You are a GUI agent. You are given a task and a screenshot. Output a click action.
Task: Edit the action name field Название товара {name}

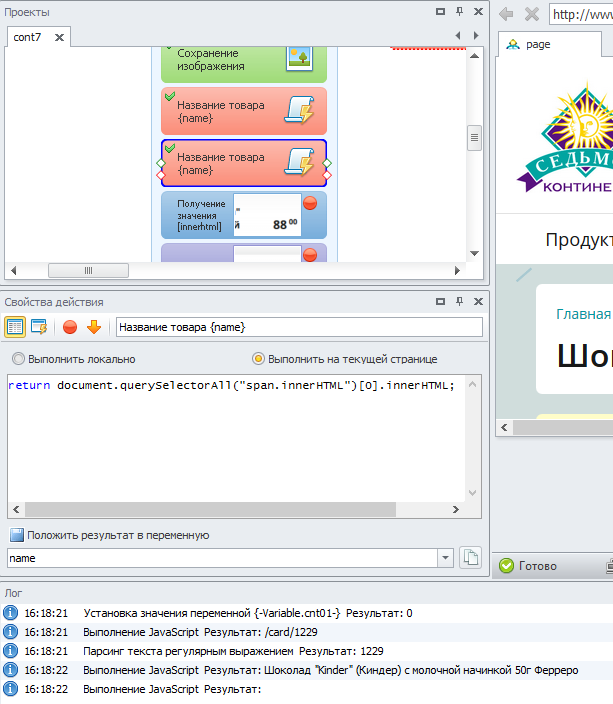coord(299,327)
